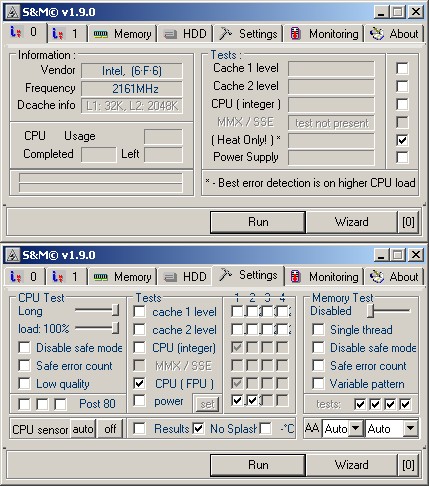Toggle Memory Test Disable safe mode
429x486 pixels.
[318, 347]
